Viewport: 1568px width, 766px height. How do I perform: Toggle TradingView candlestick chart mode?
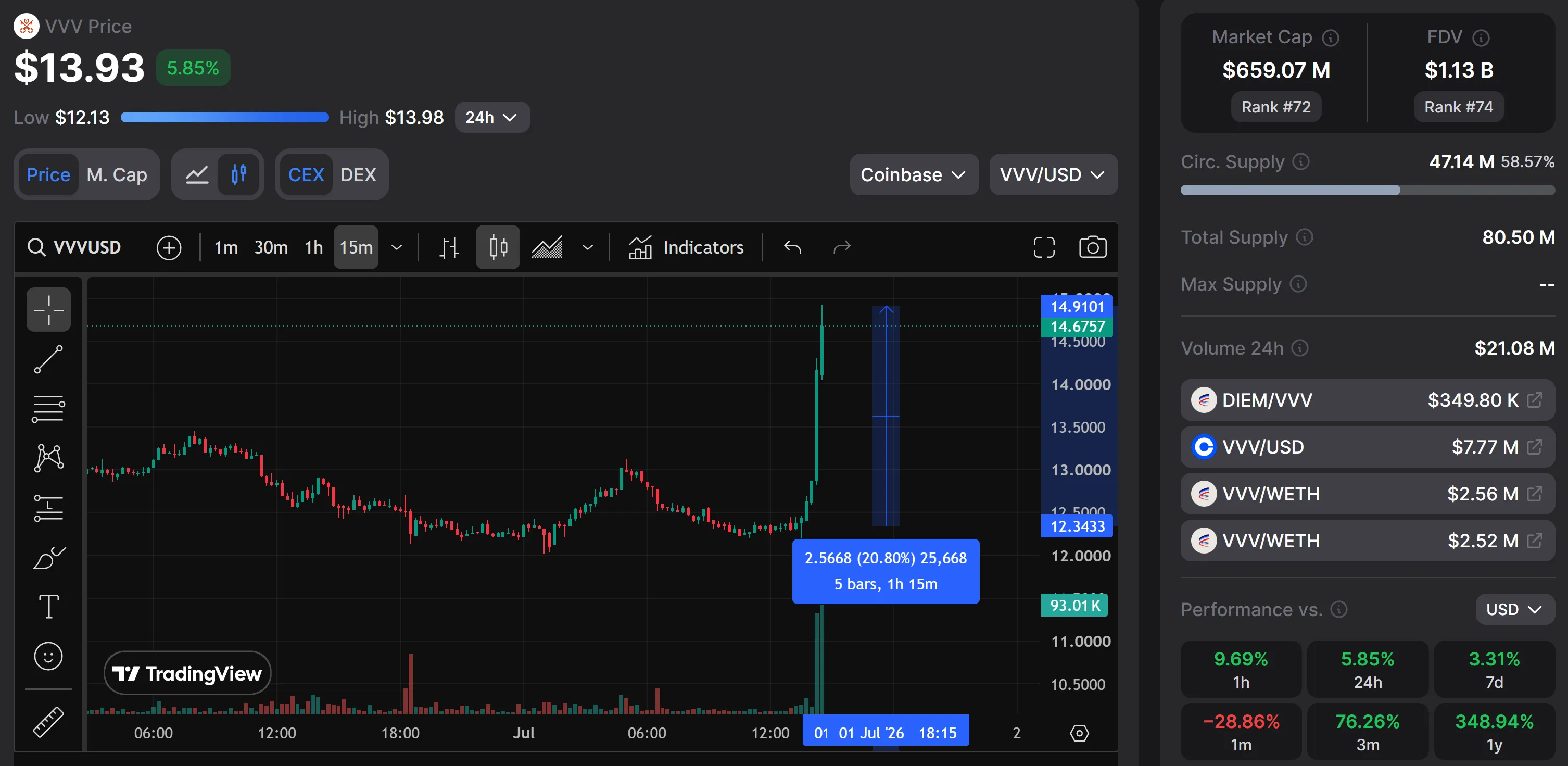(x=238, y=175)
